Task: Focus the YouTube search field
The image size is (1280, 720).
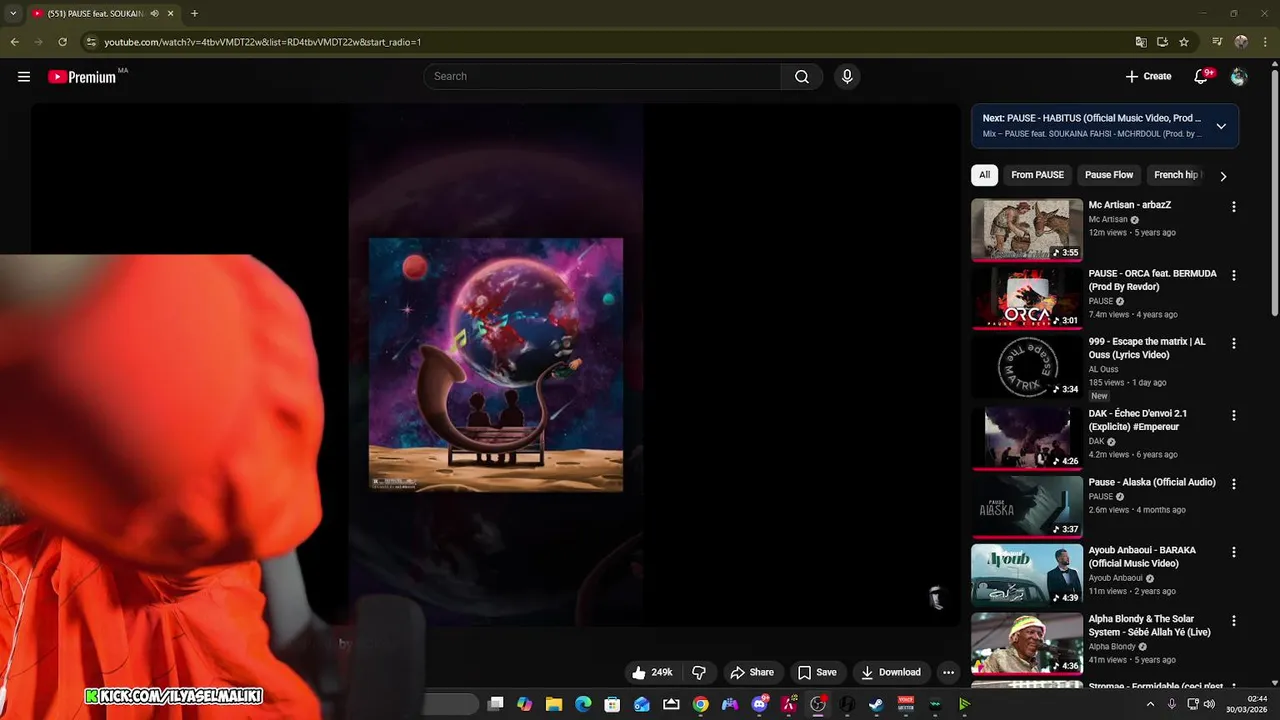Action: coord(603,77)
